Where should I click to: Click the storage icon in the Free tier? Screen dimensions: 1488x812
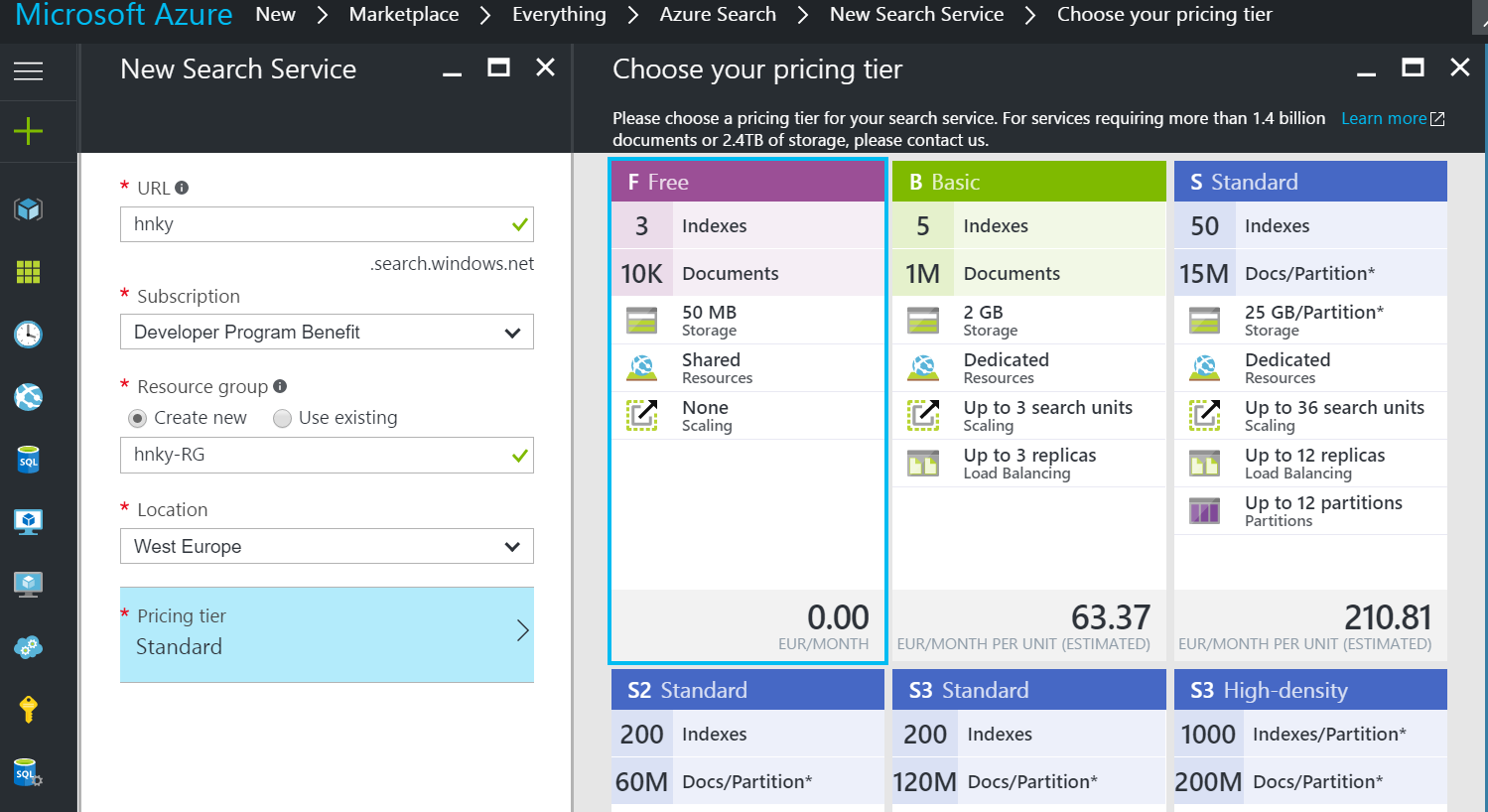click(x=642, y=321)
